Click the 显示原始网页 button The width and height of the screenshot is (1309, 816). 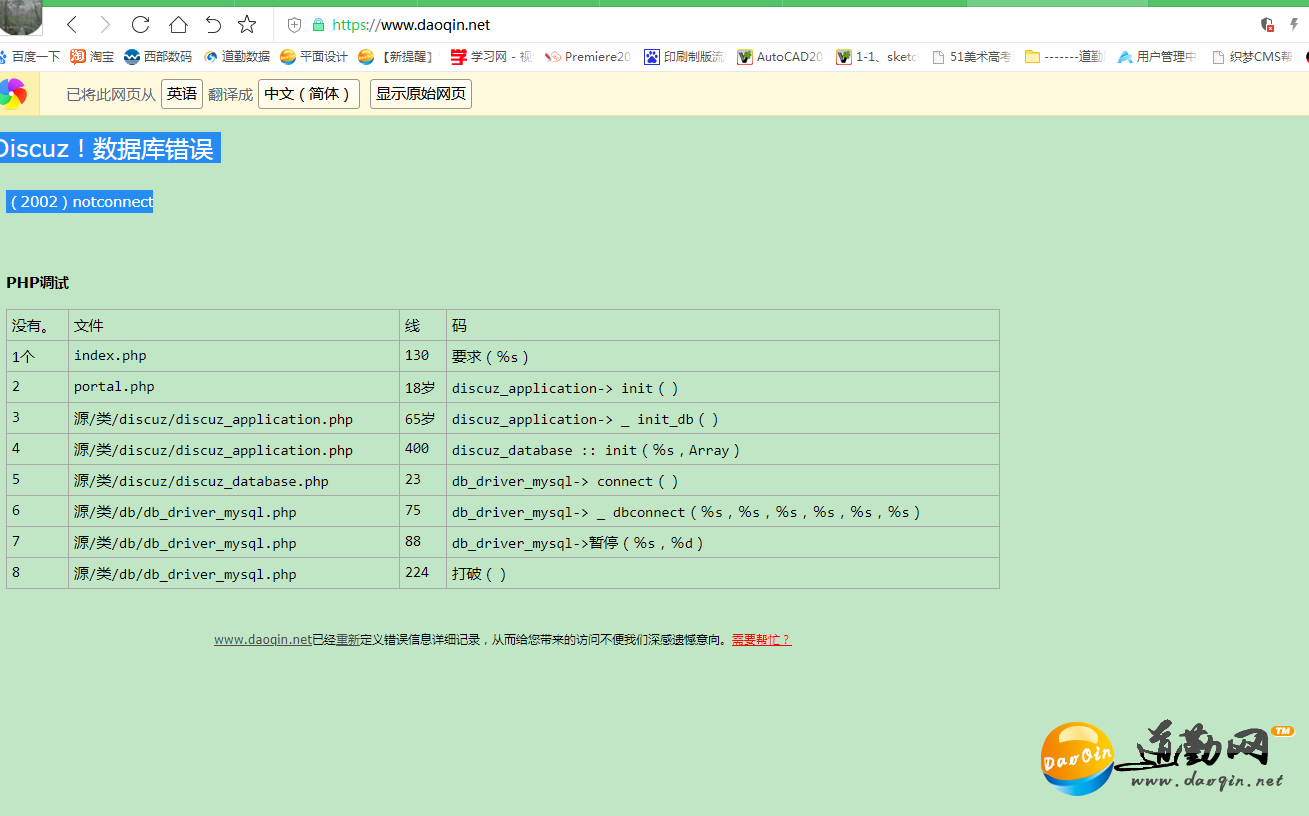[421, 94]
